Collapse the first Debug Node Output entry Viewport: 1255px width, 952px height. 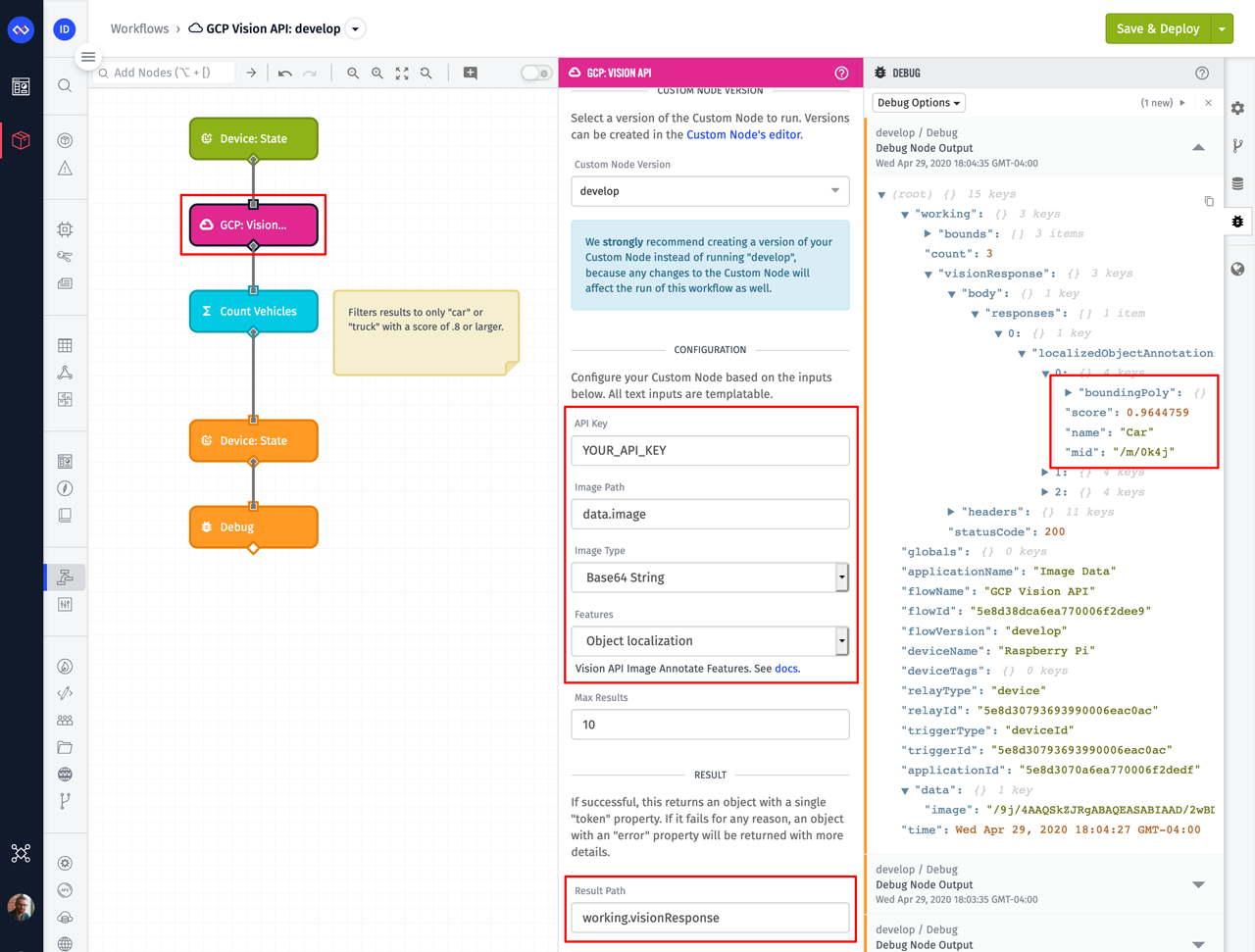point(1198,148)
